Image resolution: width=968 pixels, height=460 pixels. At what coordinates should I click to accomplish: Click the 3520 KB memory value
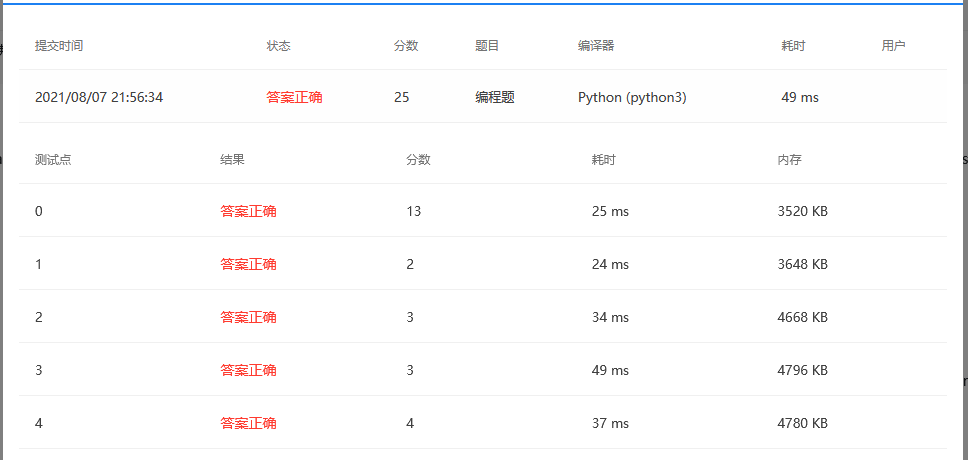coord(803,211)
